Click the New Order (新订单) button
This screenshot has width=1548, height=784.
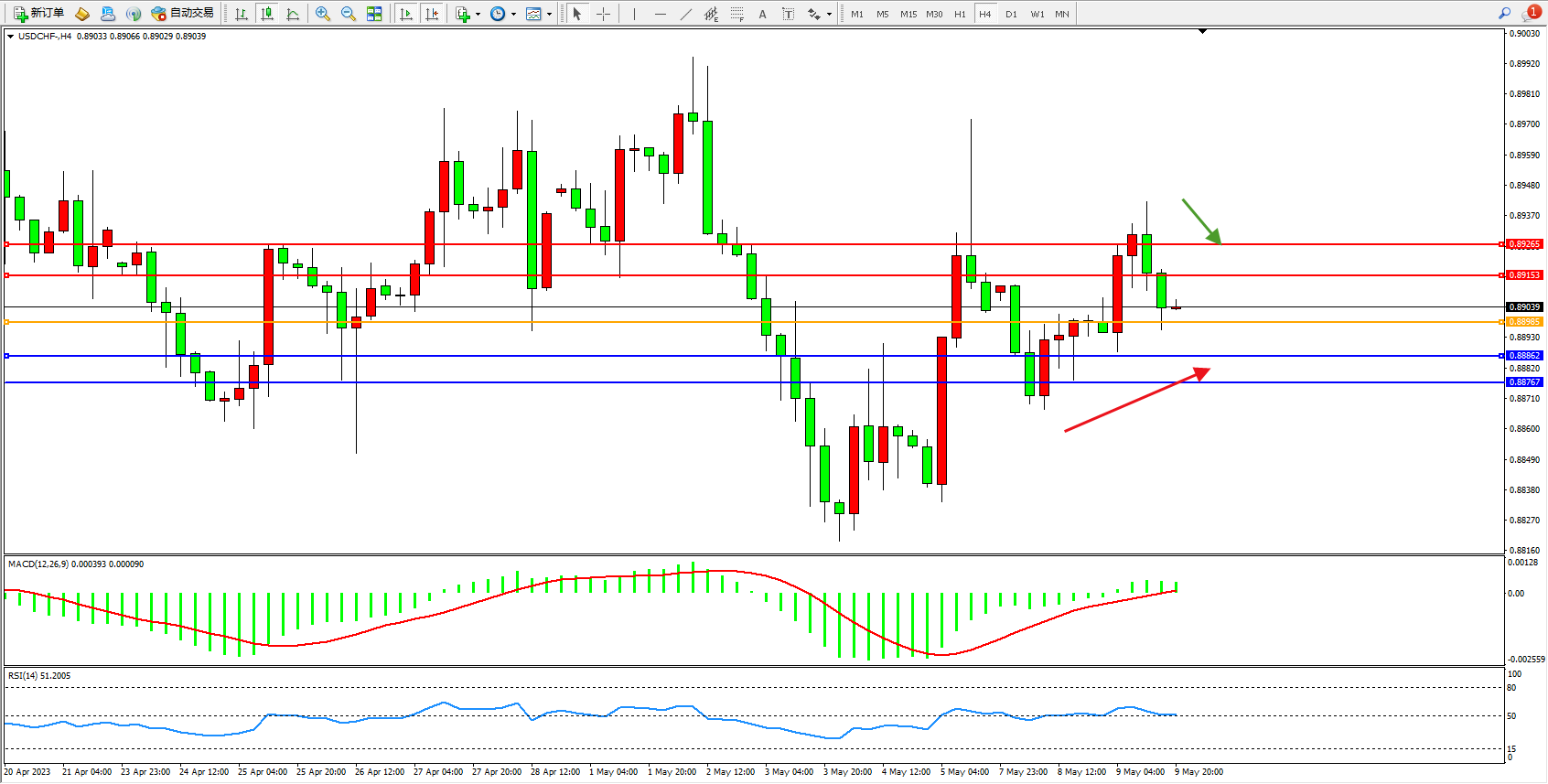pos(38,14)
